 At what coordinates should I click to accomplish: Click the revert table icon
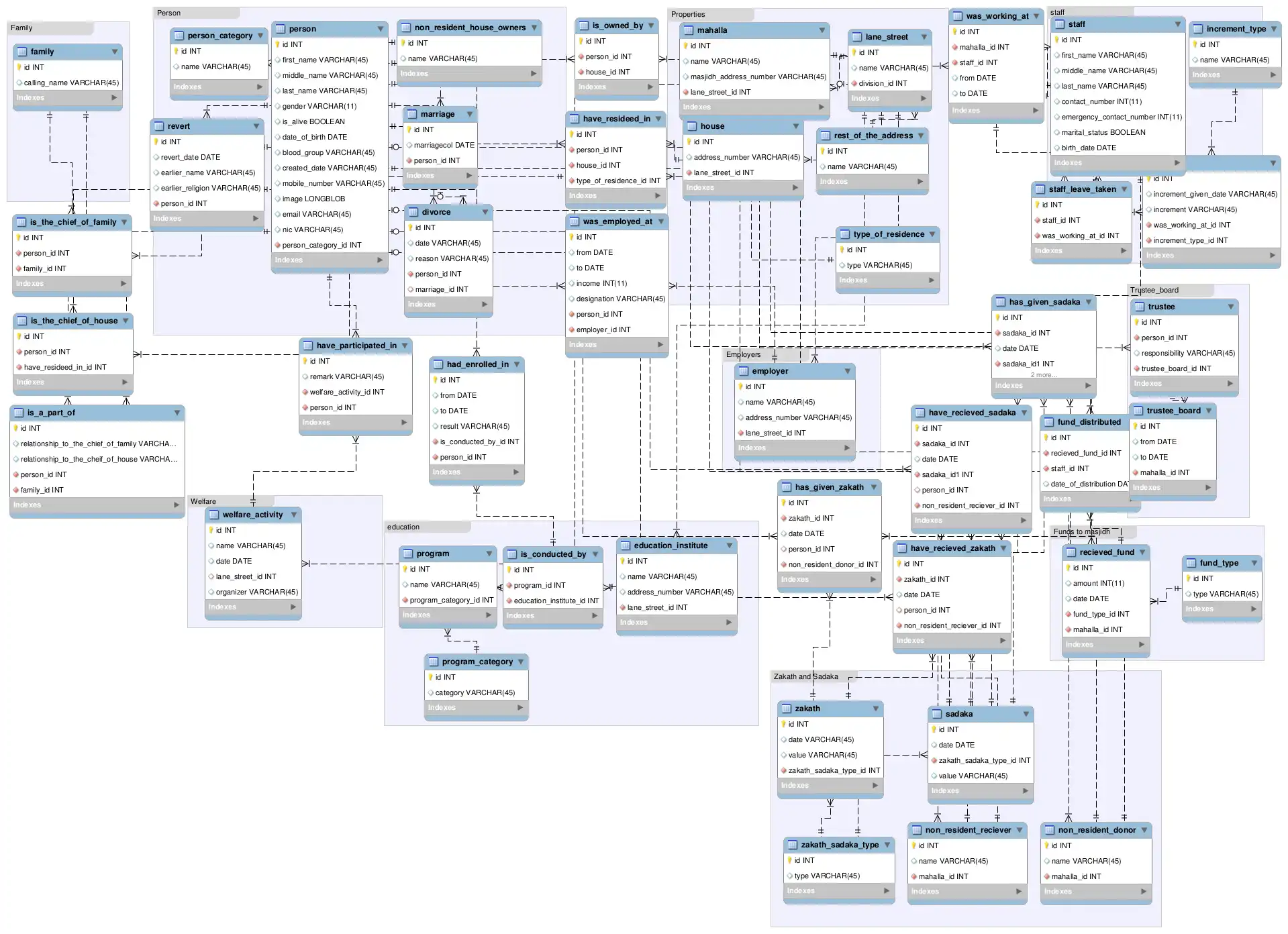click(x=160, y=126)
